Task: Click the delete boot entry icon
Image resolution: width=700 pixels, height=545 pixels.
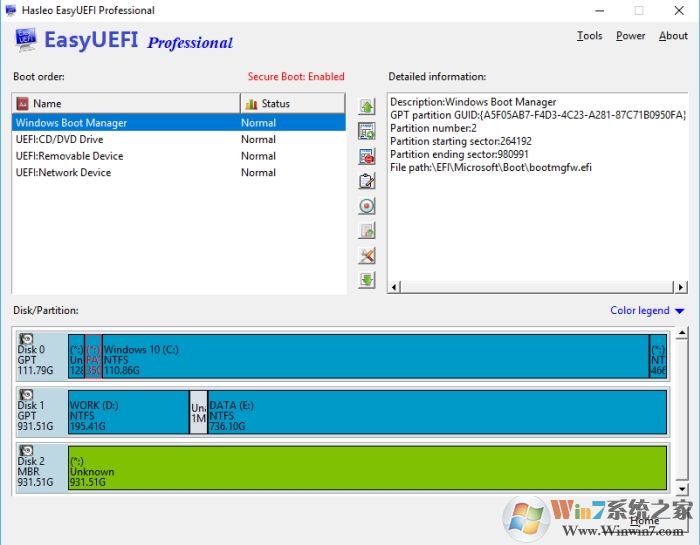Action: coord(367,156)
